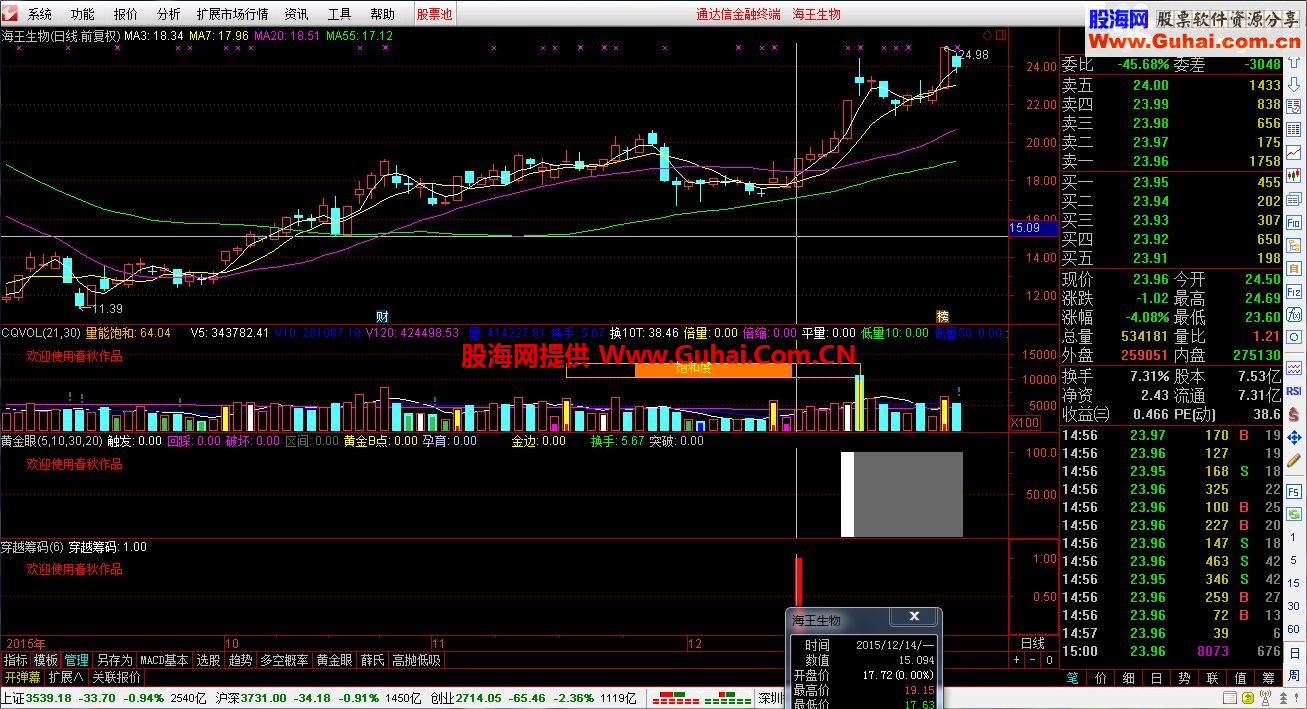Open the 帮助 menu

point(382,14)
